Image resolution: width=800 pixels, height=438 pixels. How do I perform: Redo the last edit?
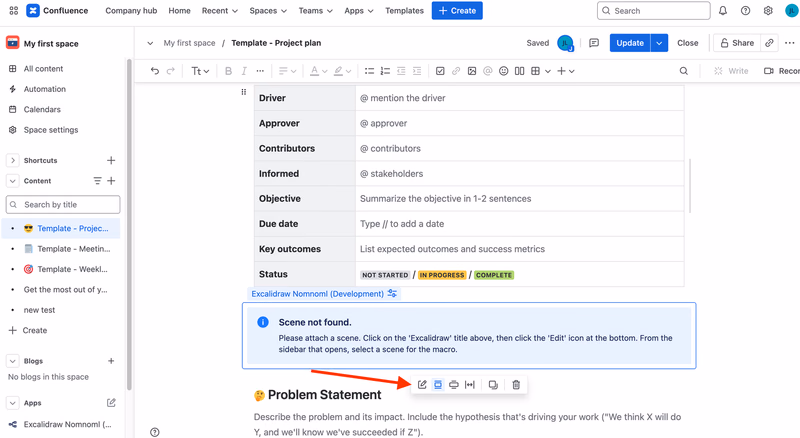[x=171, y=71]
